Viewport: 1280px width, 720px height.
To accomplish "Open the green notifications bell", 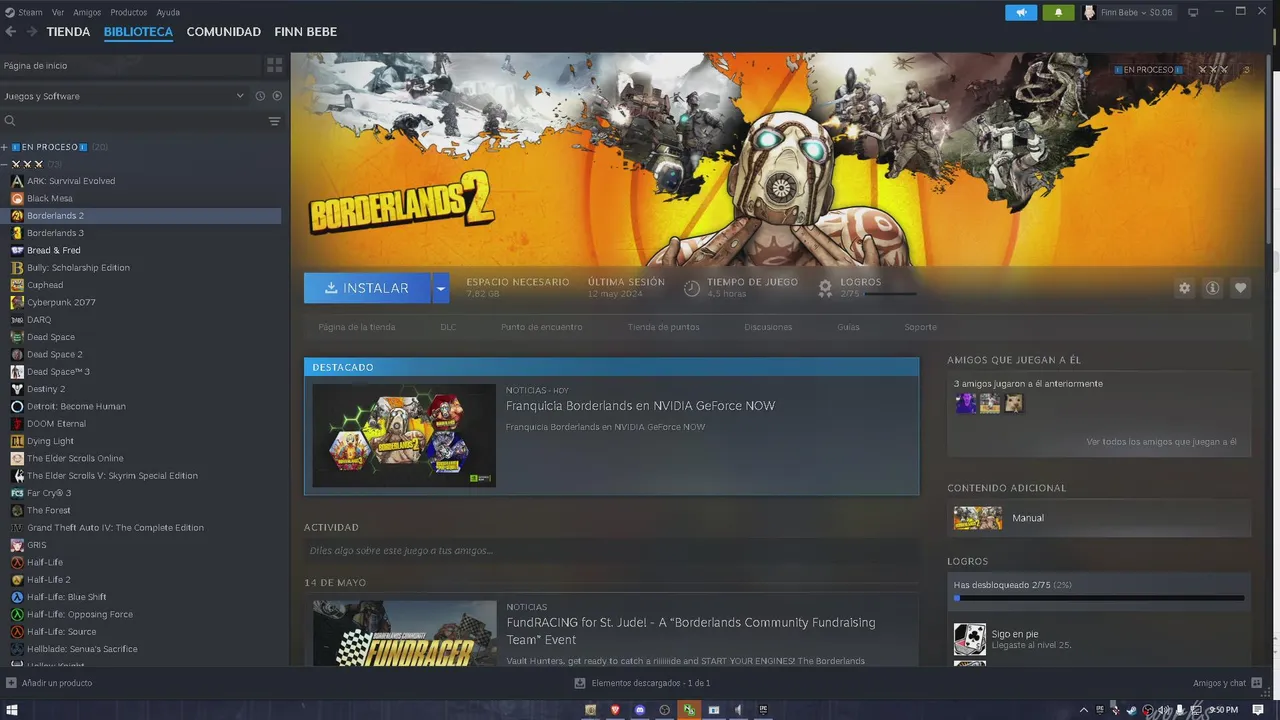I will click(1058, 12).
